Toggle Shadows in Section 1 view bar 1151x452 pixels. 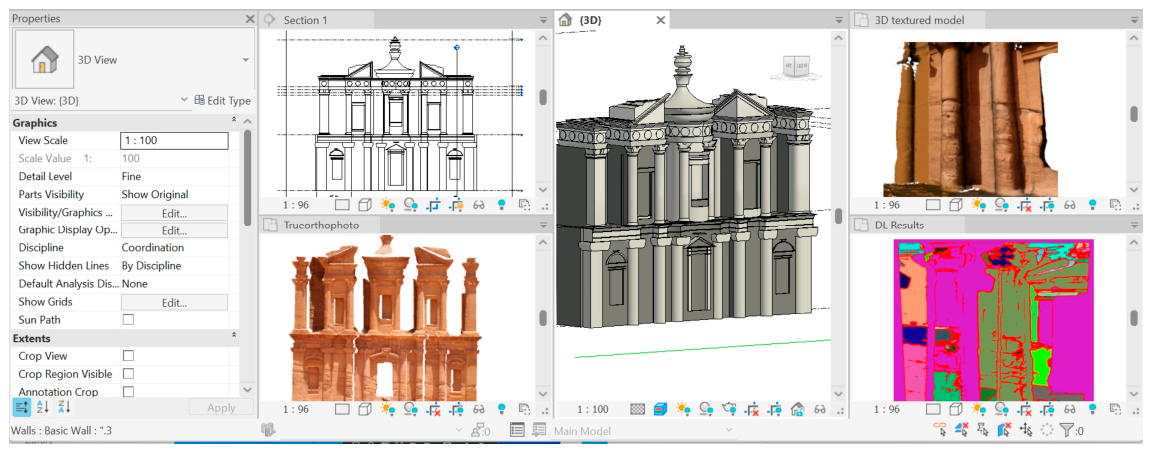point(410,205)
